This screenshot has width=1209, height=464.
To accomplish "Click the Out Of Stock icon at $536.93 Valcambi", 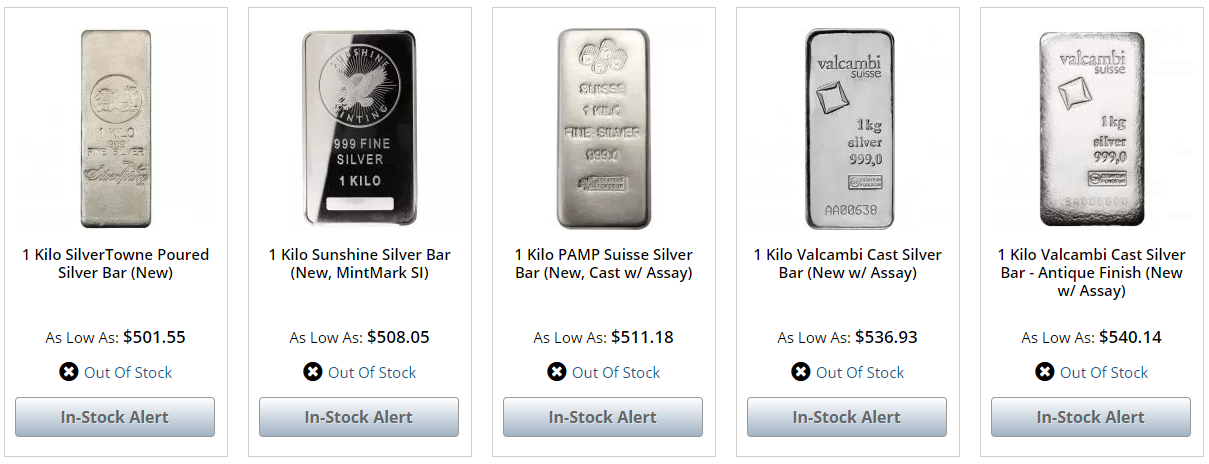I will pos(800,372).
